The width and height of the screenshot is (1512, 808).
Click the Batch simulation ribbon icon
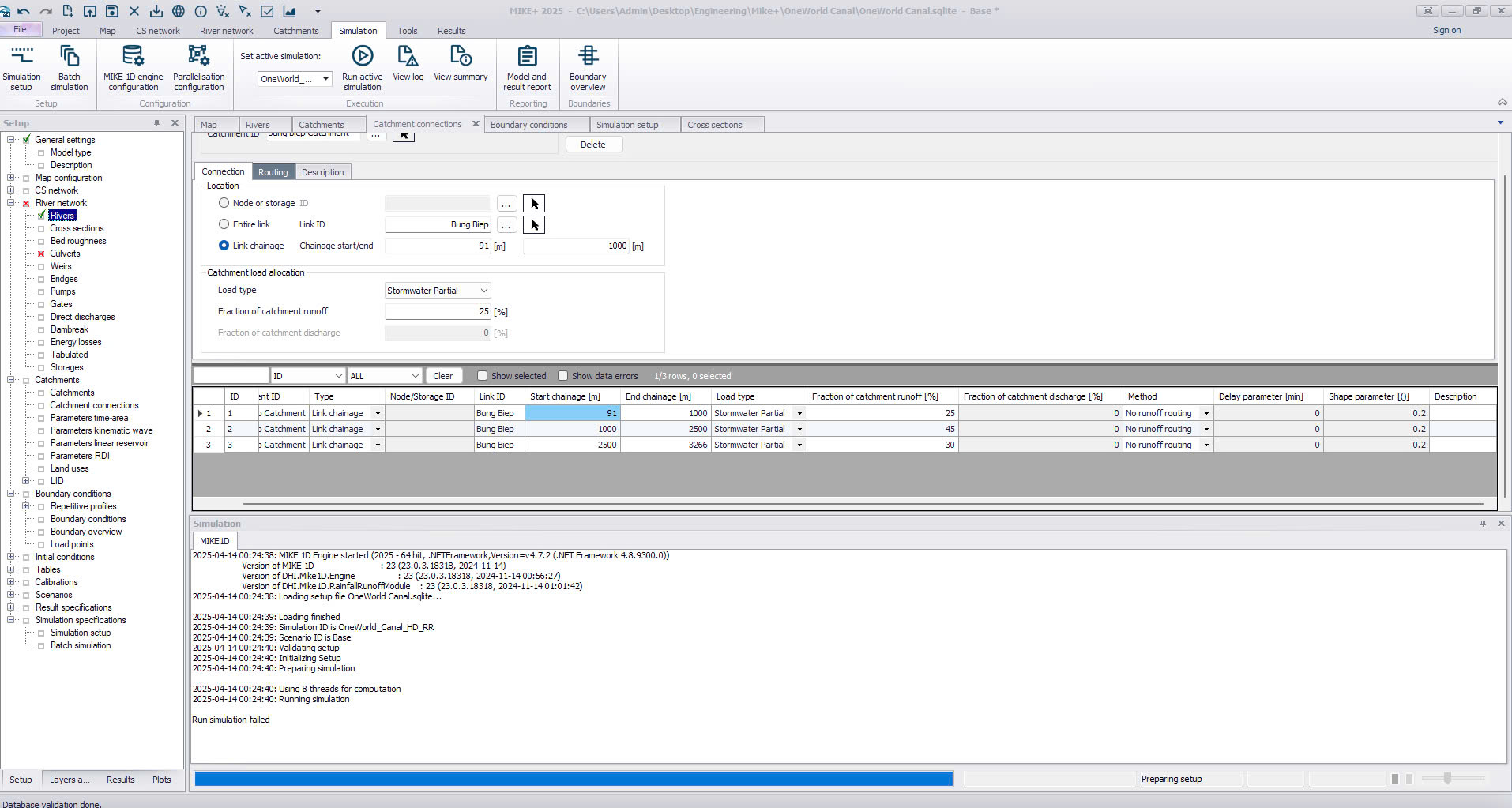pos(70,57)
